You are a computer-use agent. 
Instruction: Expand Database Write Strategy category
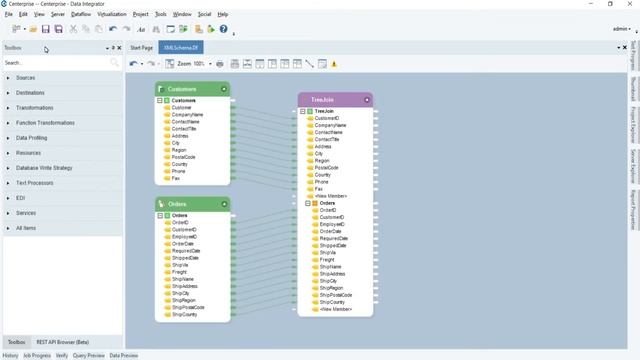8,168
